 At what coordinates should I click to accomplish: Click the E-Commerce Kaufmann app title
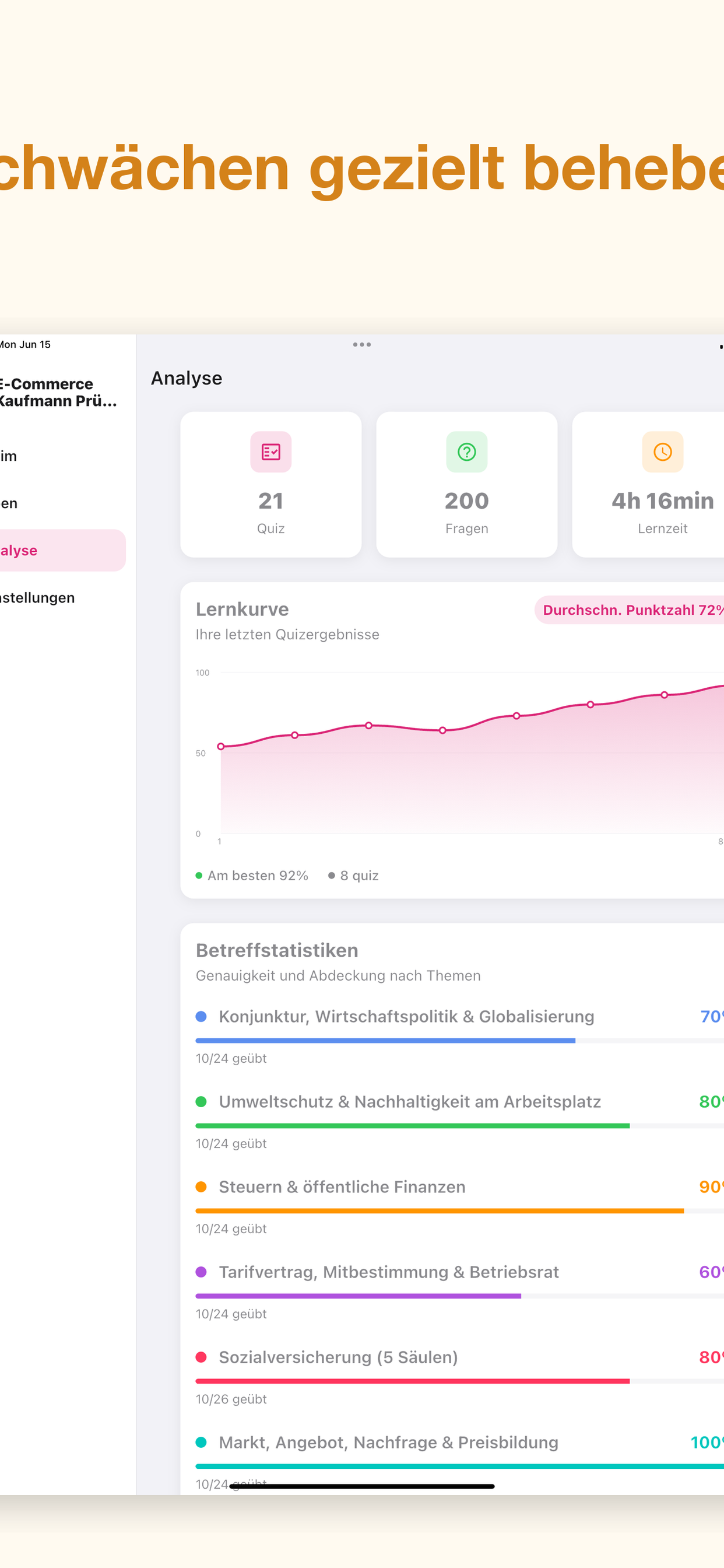coord(58,393)
